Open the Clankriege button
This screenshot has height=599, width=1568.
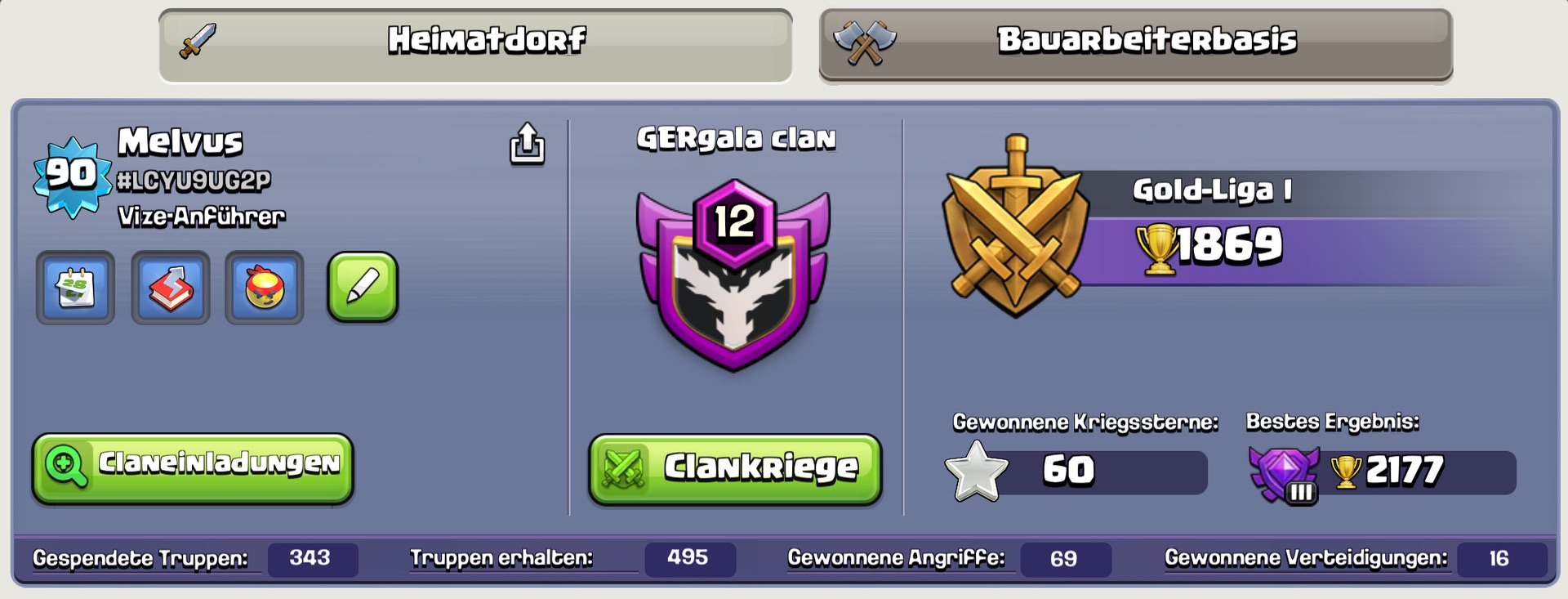pos(735,469)
